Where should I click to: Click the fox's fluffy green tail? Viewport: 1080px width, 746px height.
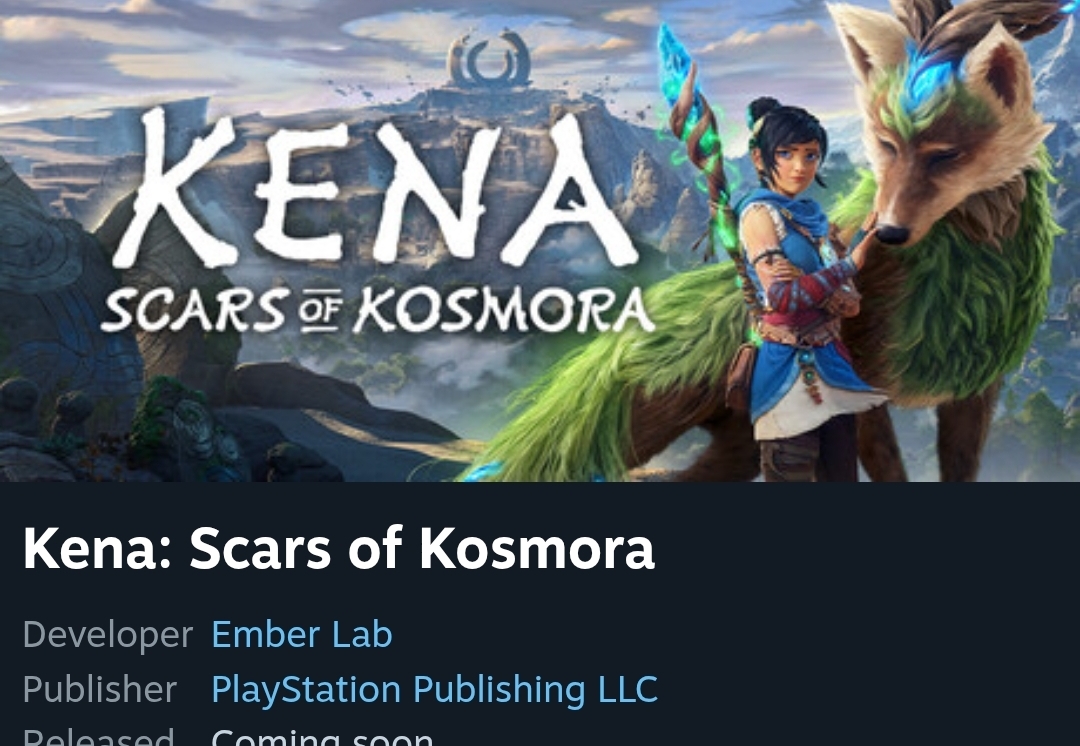coord(599,386)
